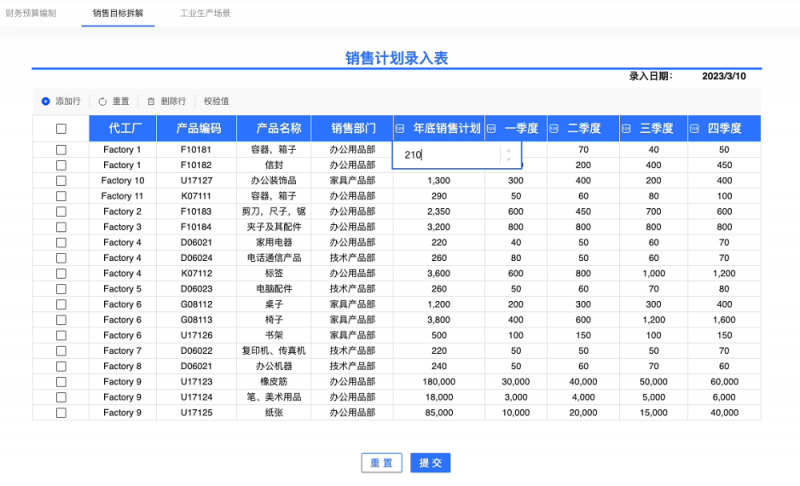Click the annual sales plan input field showing 210
This screenshot has width=800, height=486.
click(x=445, y=155)
